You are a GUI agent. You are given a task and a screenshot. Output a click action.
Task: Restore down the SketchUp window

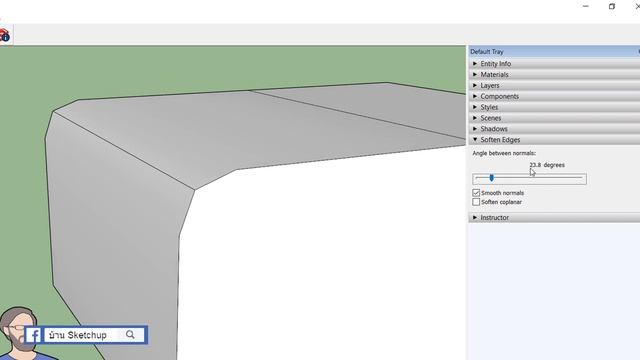[612, 6]
